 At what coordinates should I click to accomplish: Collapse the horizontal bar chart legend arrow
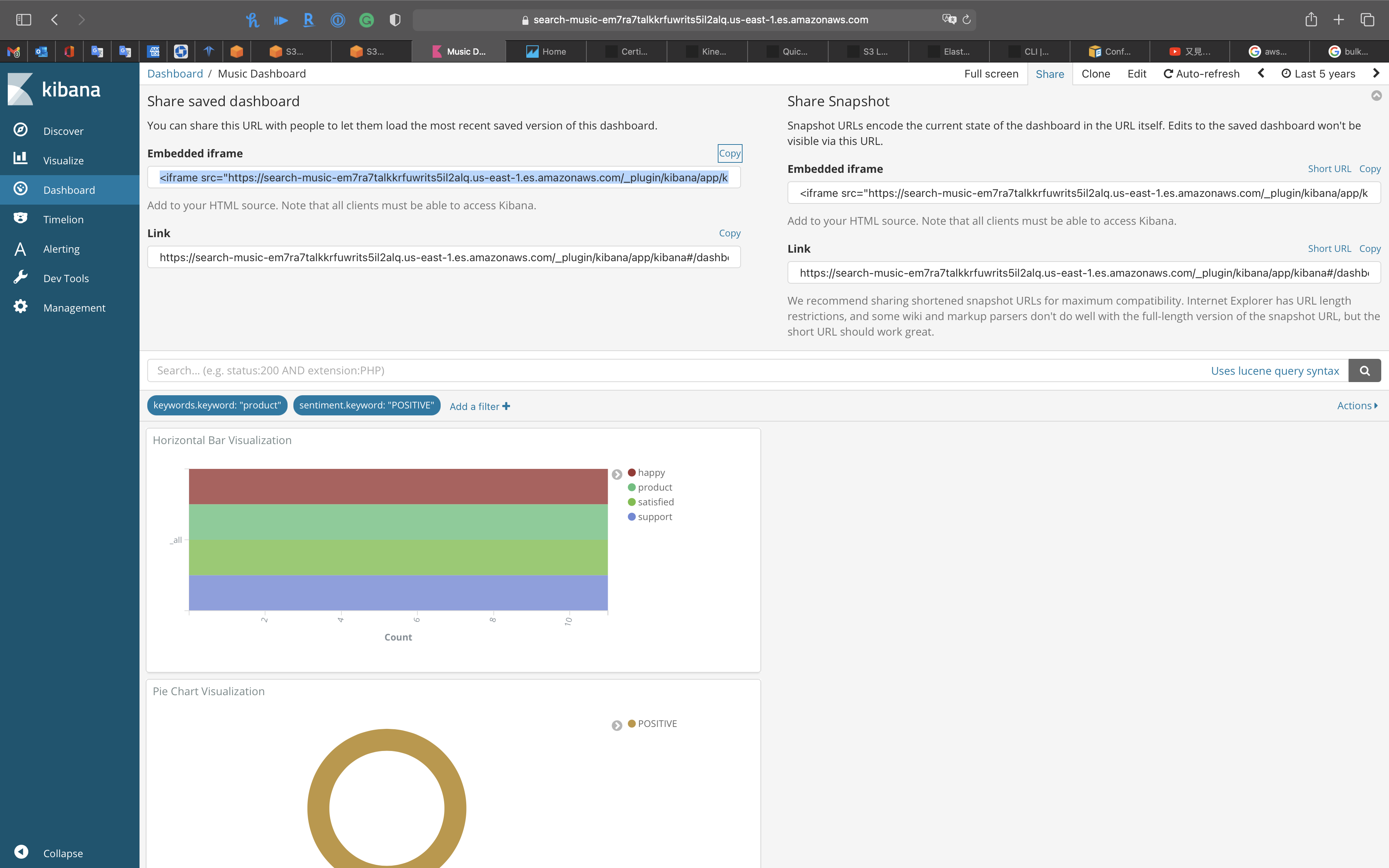point(617,475)
